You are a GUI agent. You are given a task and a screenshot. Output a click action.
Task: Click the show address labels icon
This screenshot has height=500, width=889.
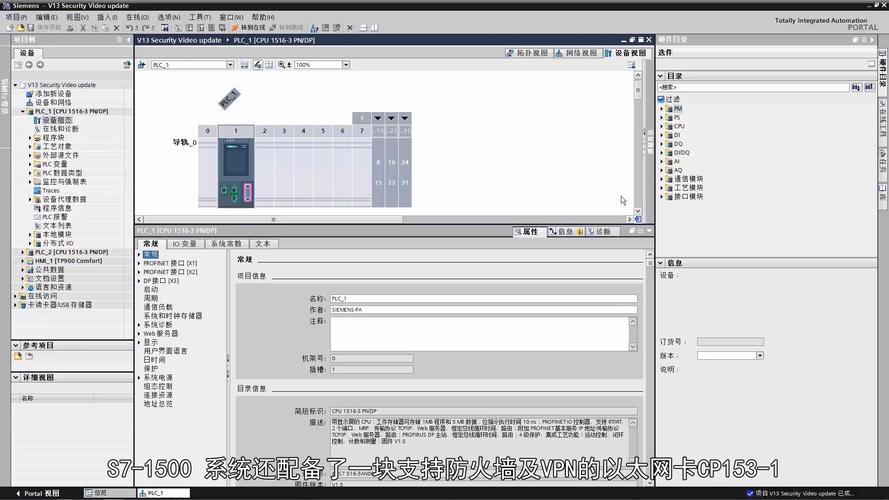(269, 65)
